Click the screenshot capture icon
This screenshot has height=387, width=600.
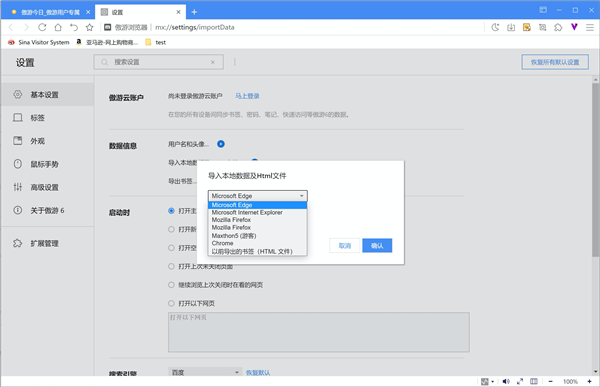tap(543, 27)
